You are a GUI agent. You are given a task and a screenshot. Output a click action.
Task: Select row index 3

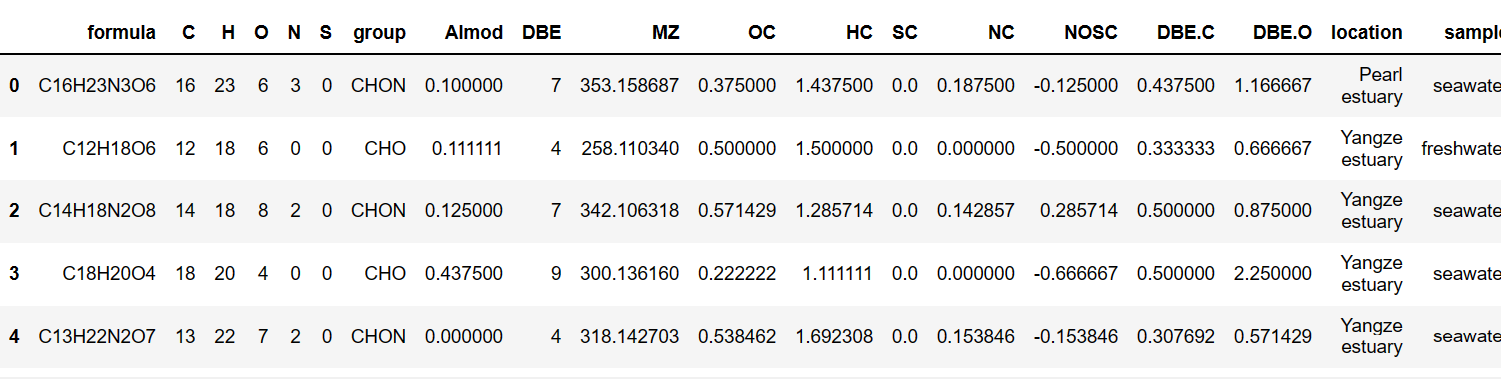14,274
